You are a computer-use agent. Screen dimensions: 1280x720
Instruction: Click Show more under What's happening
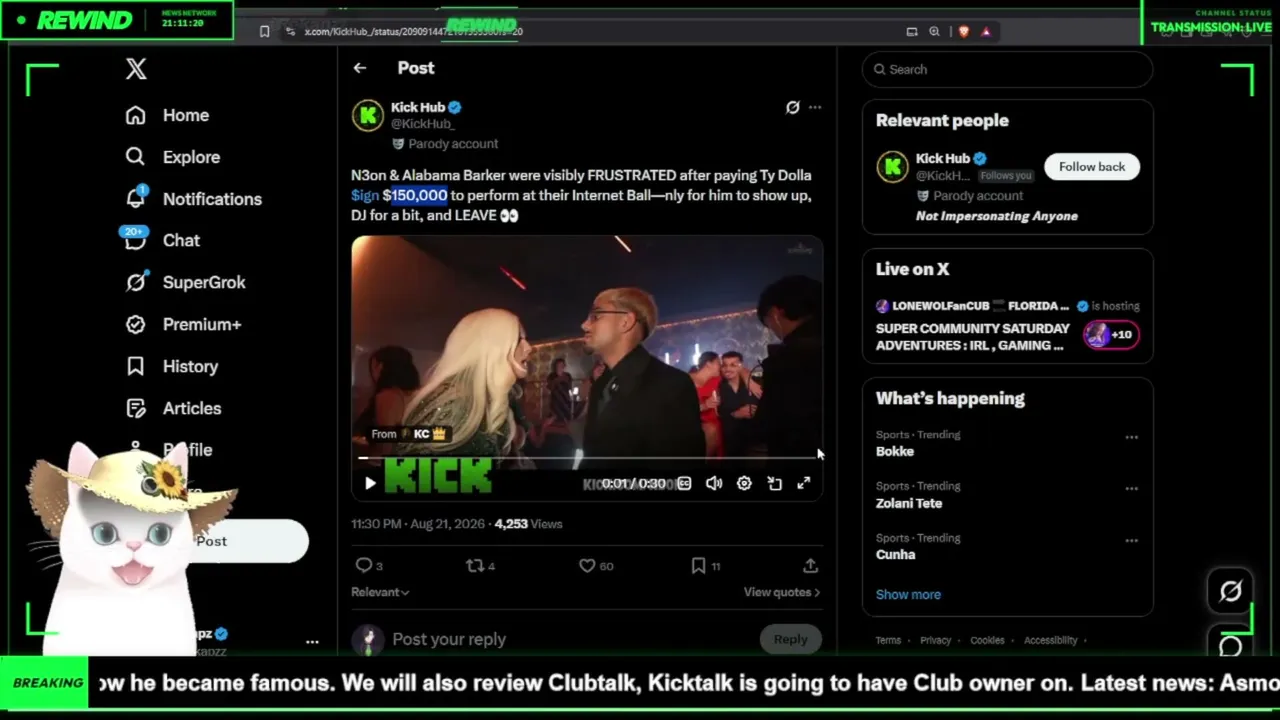[908, 594]
